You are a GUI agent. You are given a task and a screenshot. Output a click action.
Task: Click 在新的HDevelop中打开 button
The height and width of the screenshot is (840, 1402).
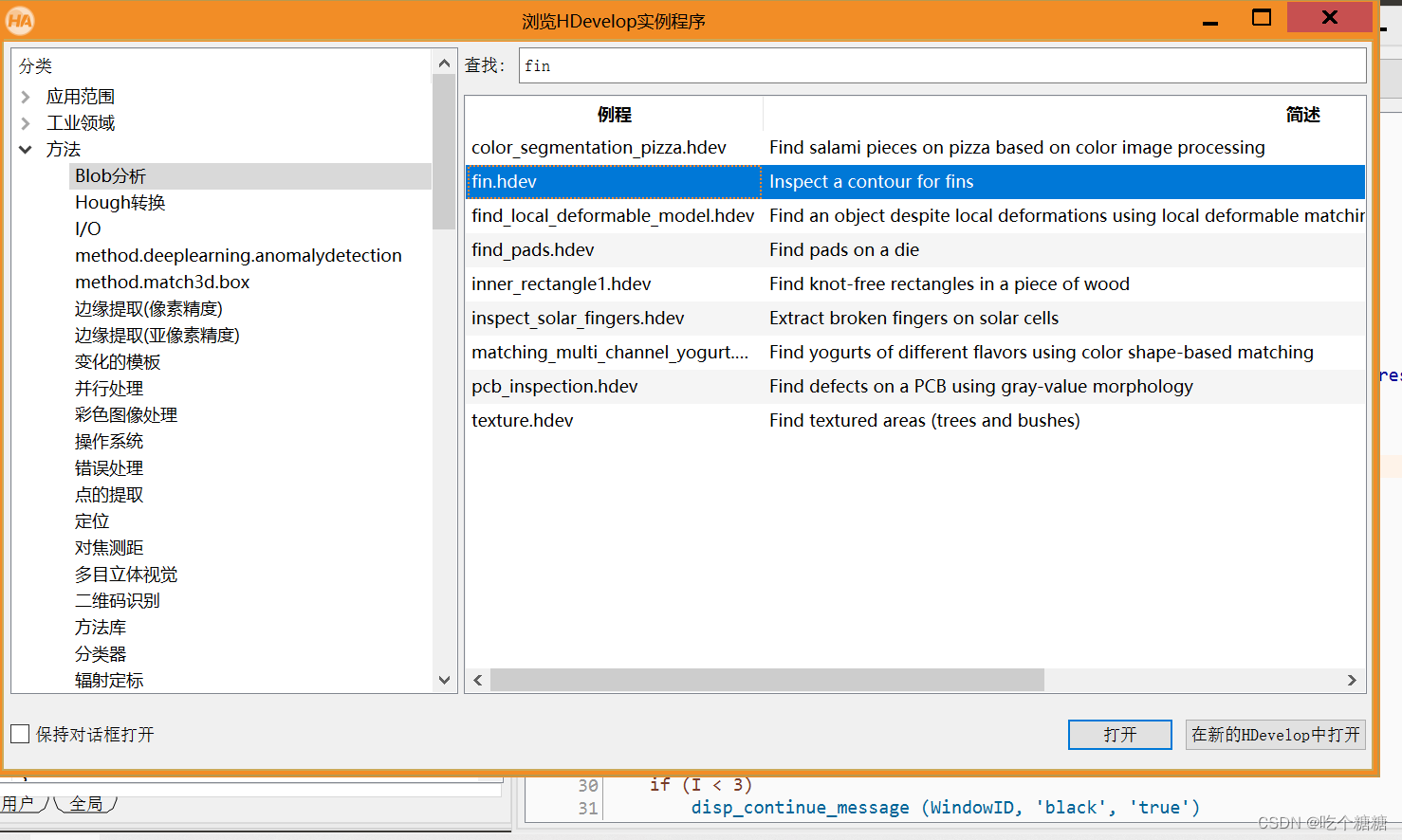(x=1276, y=735)
